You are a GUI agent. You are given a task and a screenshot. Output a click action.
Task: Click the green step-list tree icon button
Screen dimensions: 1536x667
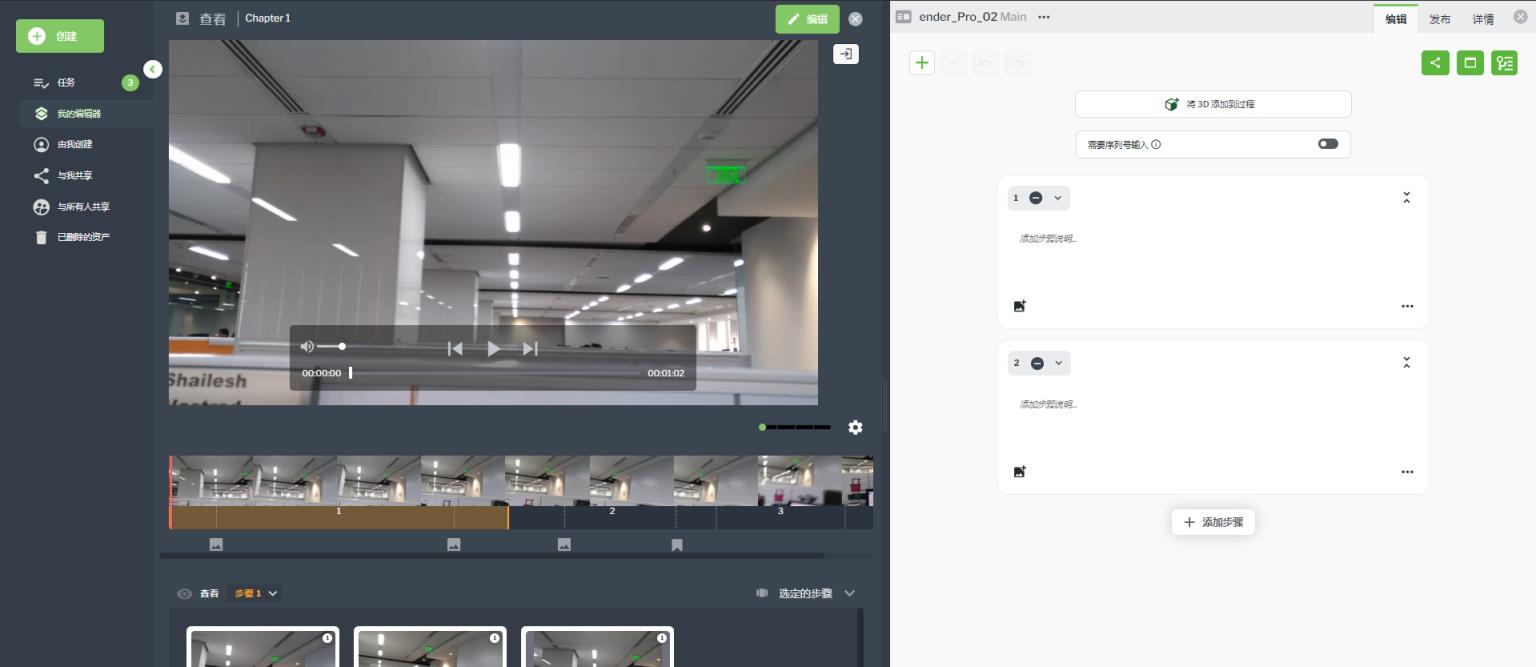1504,63
